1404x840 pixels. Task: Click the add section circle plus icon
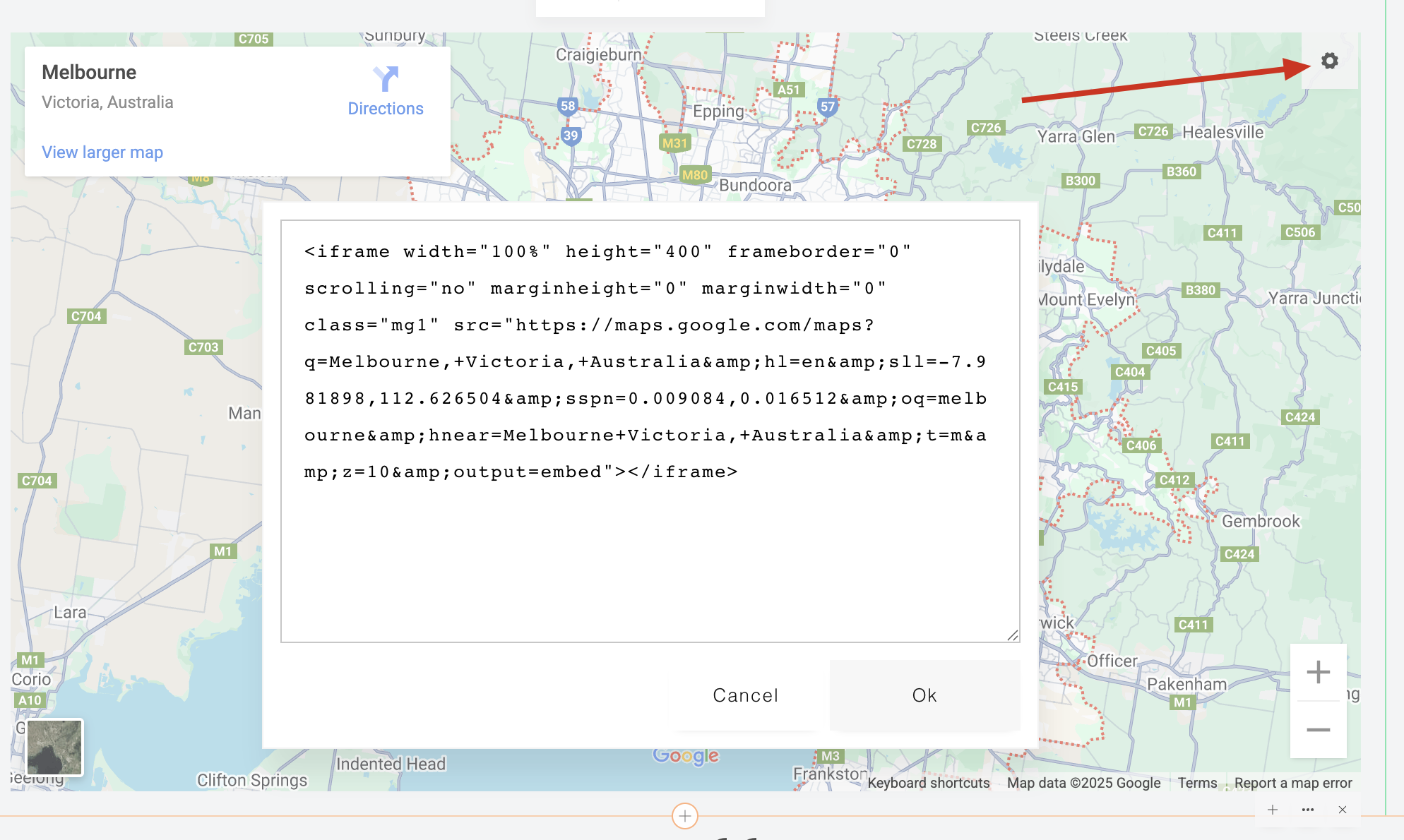click(684, 816)
